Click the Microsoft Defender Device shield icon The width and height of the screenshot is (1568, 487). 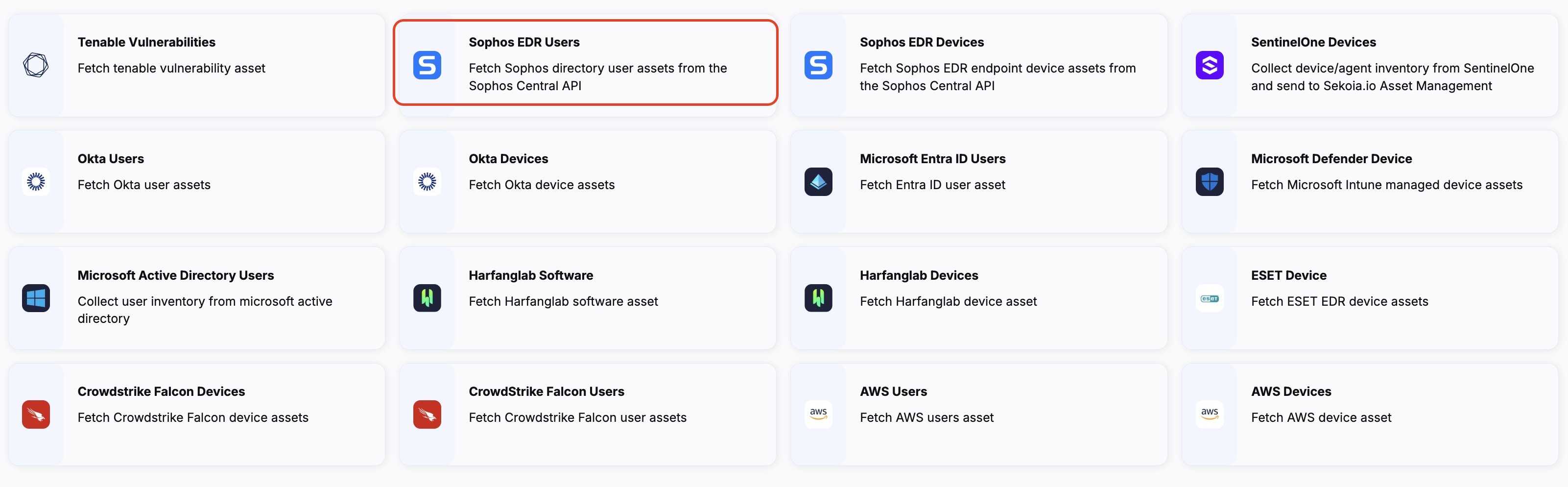pos(1210,181)
